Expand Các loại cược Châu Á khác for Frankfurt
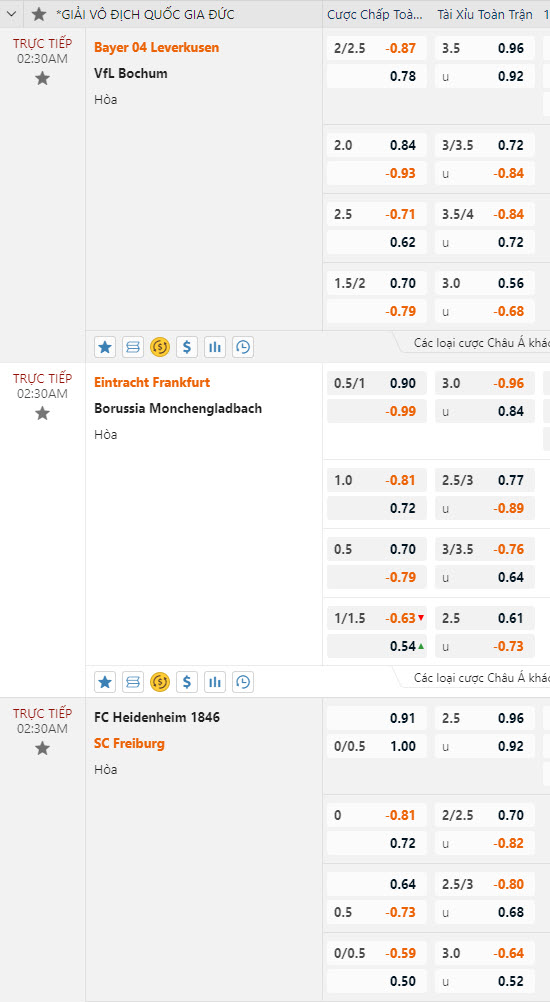550x1002 pixels. coord(480,678)
